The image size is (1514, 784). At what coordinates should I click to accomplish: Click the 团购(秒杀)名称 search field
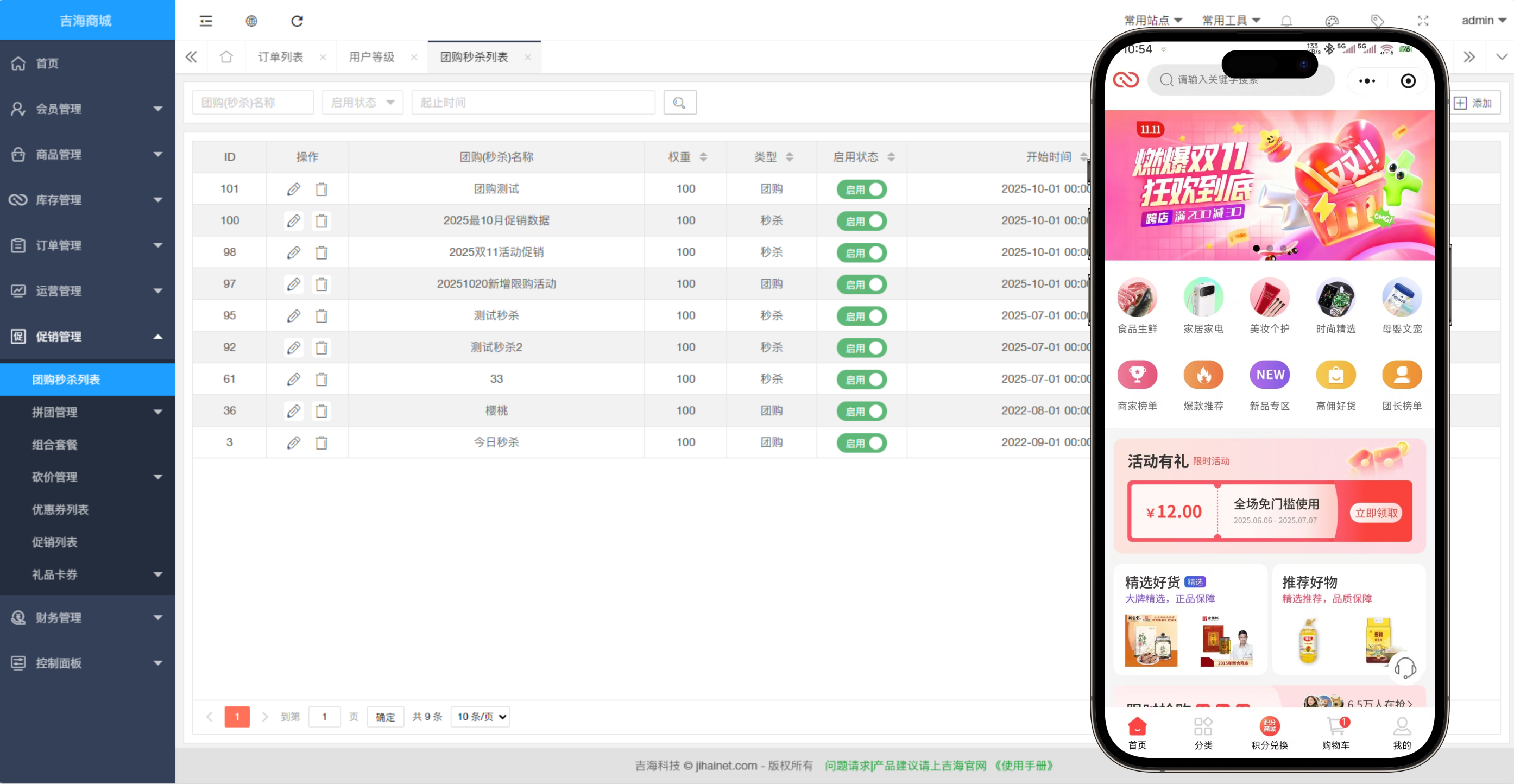point(253,103)
